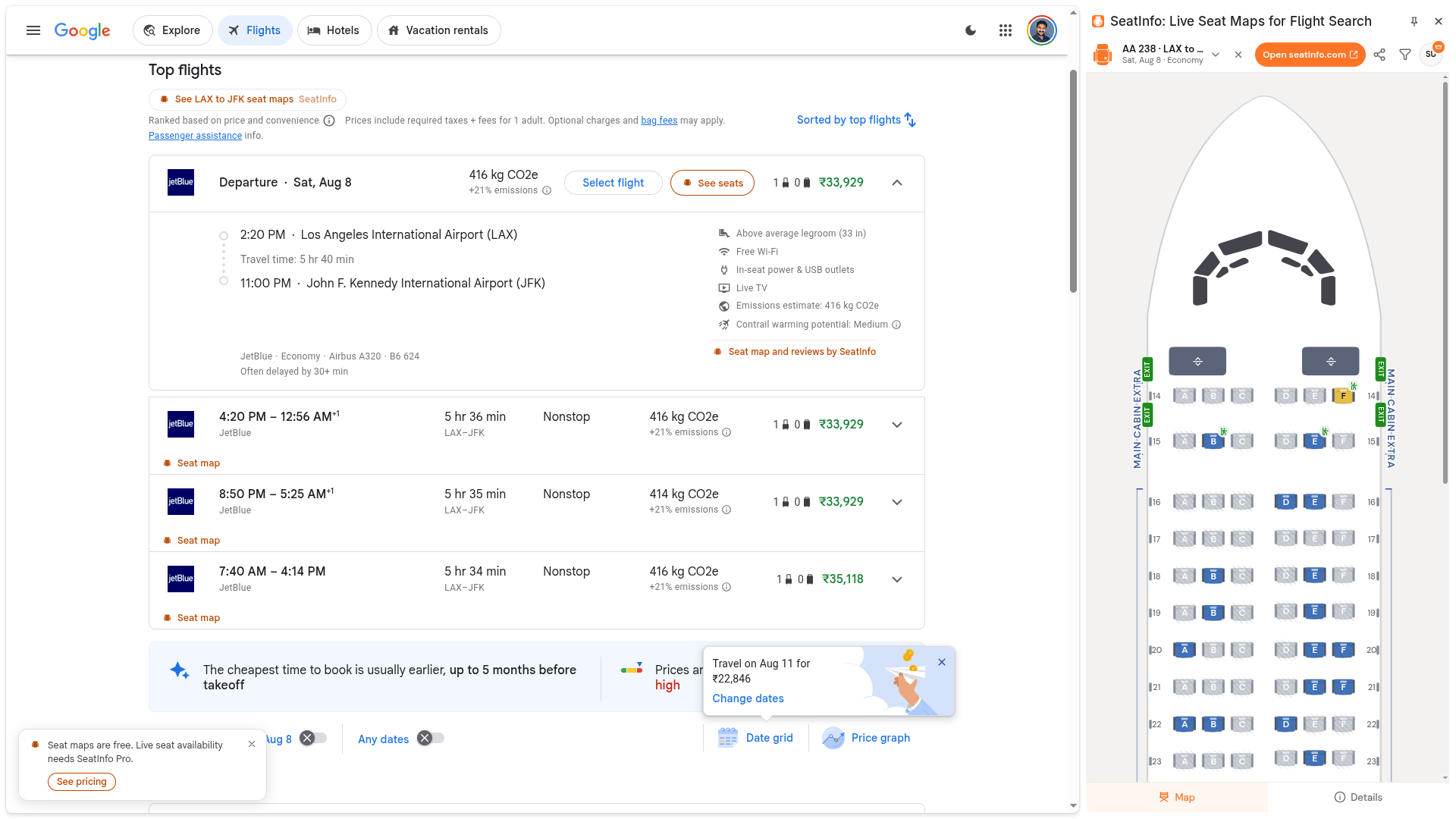Viewport: 1456px width, 819px height.
Task: Click the right lavatory block on seat map
Action: pos(1330,361)
